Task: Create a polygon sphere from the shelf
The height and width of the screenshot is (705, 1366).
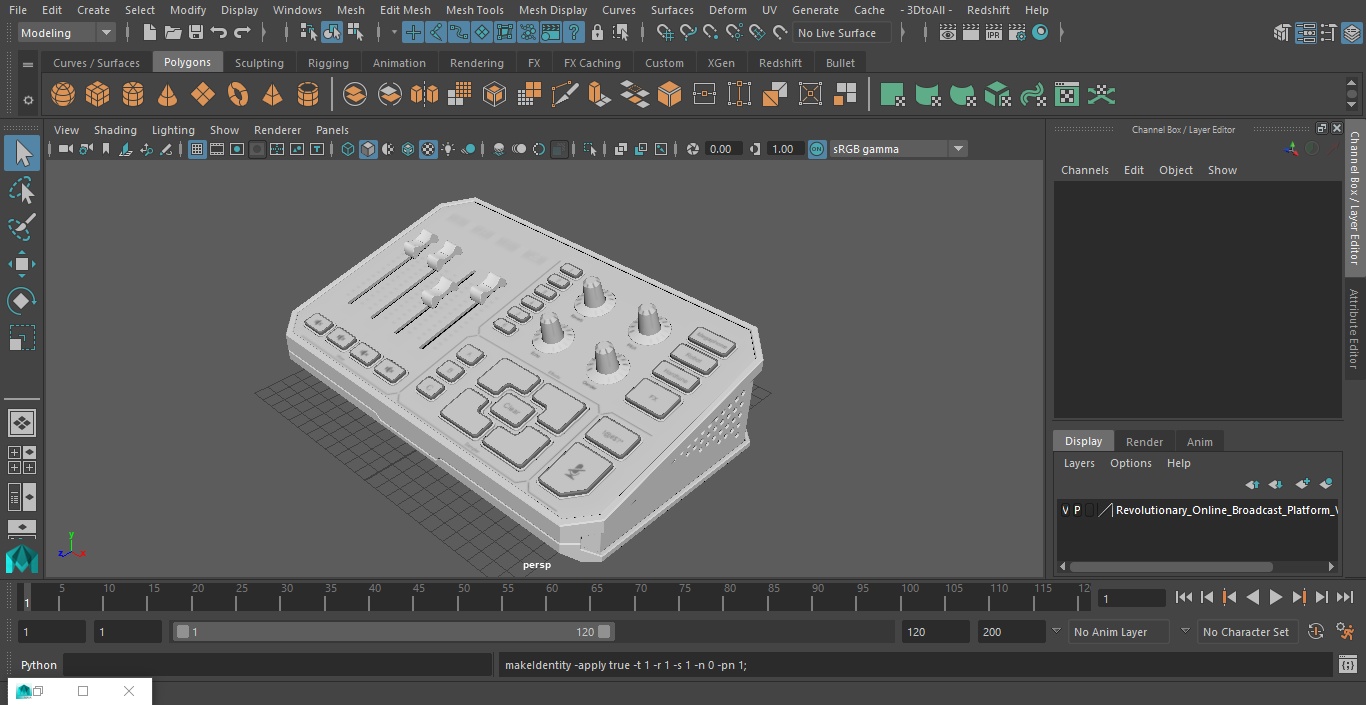Action: pos(63,95)
